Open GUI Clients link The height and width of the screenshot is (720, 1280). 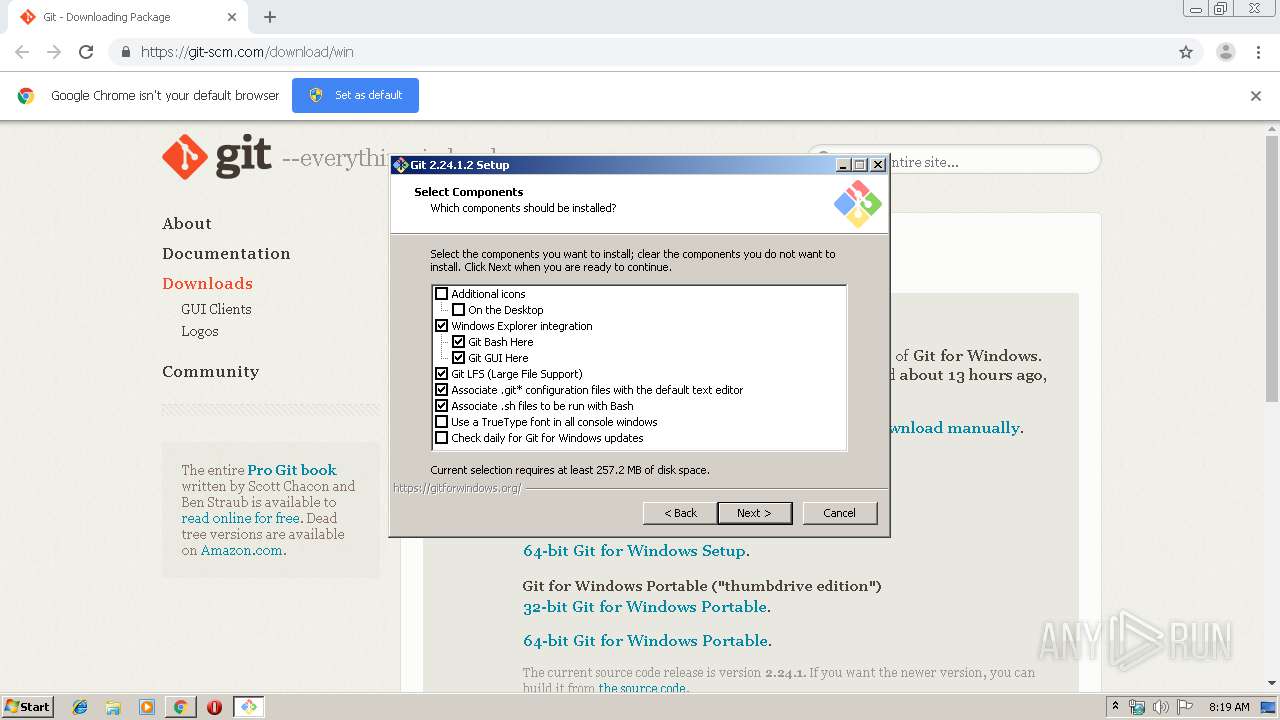click(x=216, y=309)
